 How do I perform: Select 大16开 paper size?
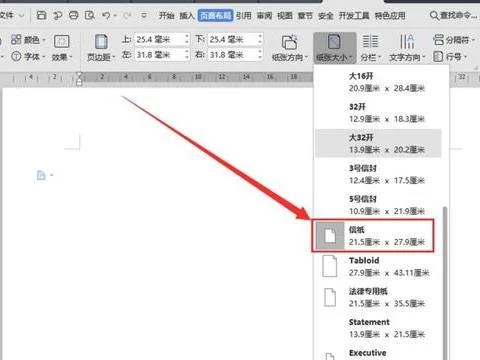coord(378,82)
